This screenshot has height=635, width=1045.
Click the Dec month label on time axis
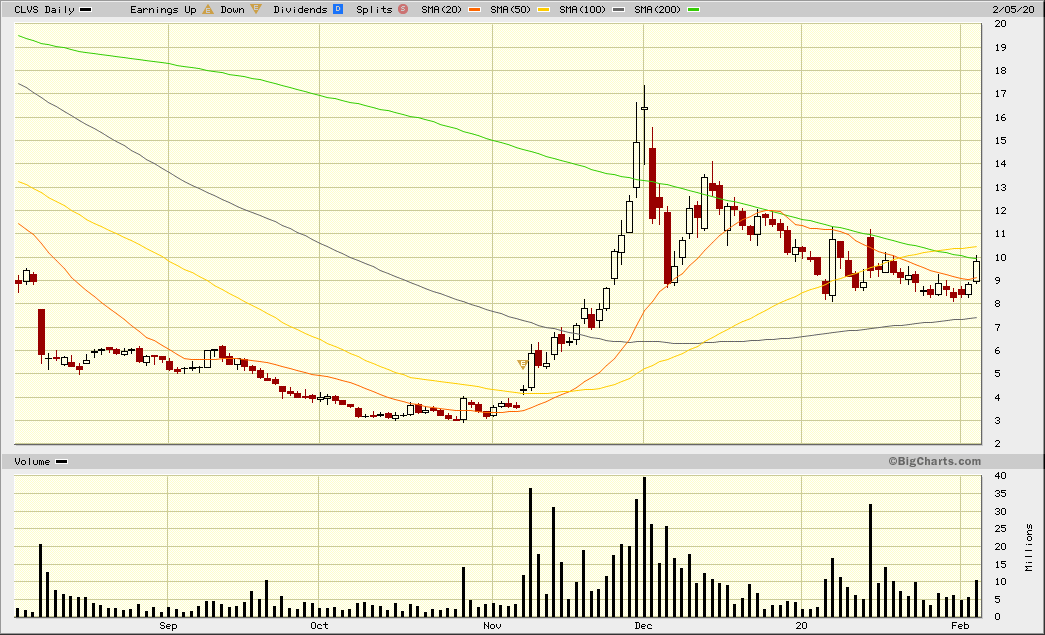644,626
